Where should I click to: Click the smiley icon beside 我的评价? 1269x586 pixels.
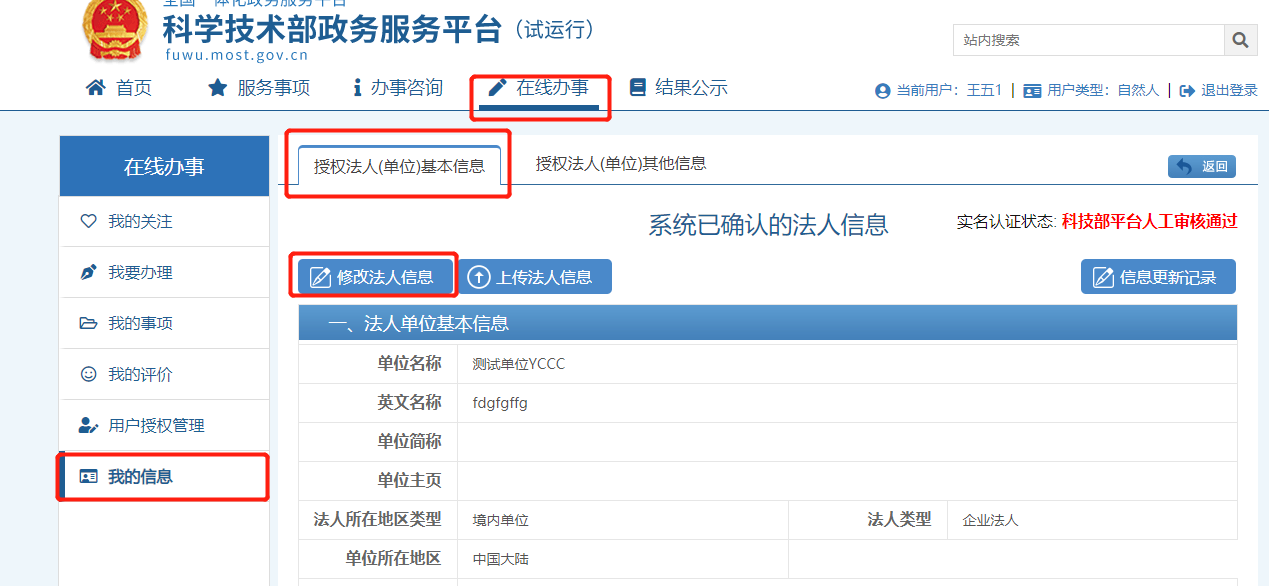(88, 374)
